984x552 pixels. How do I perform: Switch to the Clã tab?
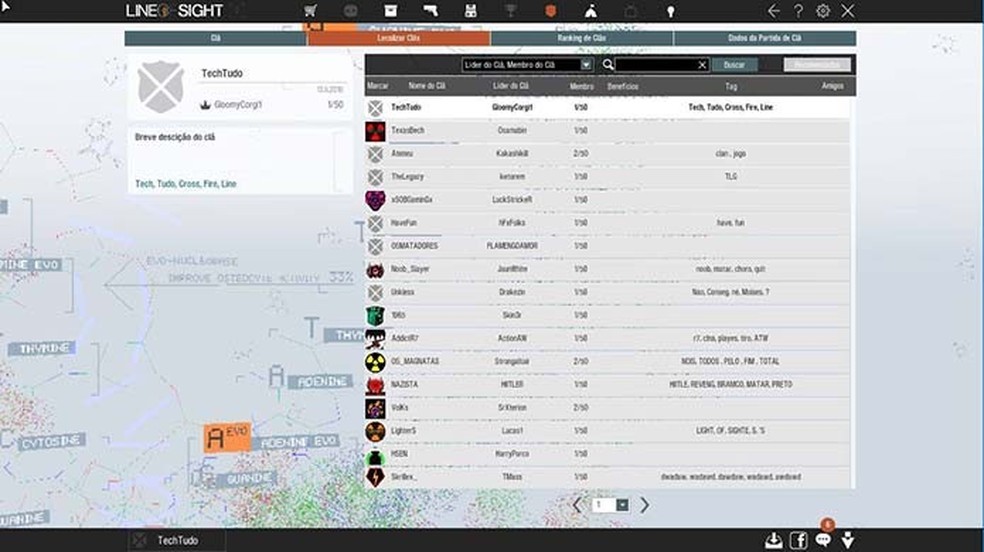tap(216, 38)
